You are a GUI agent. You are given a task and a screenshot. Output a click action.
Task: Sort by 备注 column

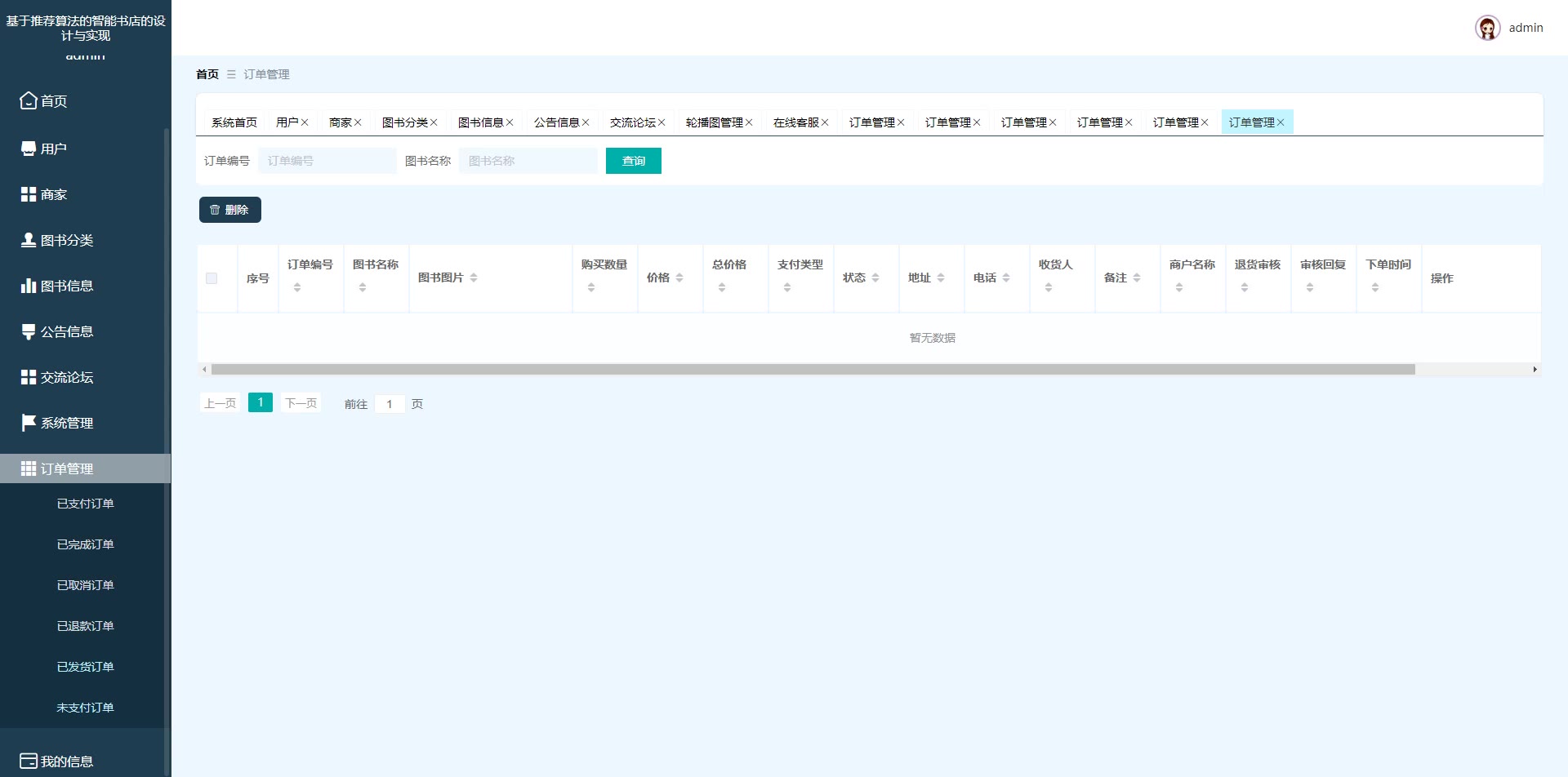(x=1137, y=277)
